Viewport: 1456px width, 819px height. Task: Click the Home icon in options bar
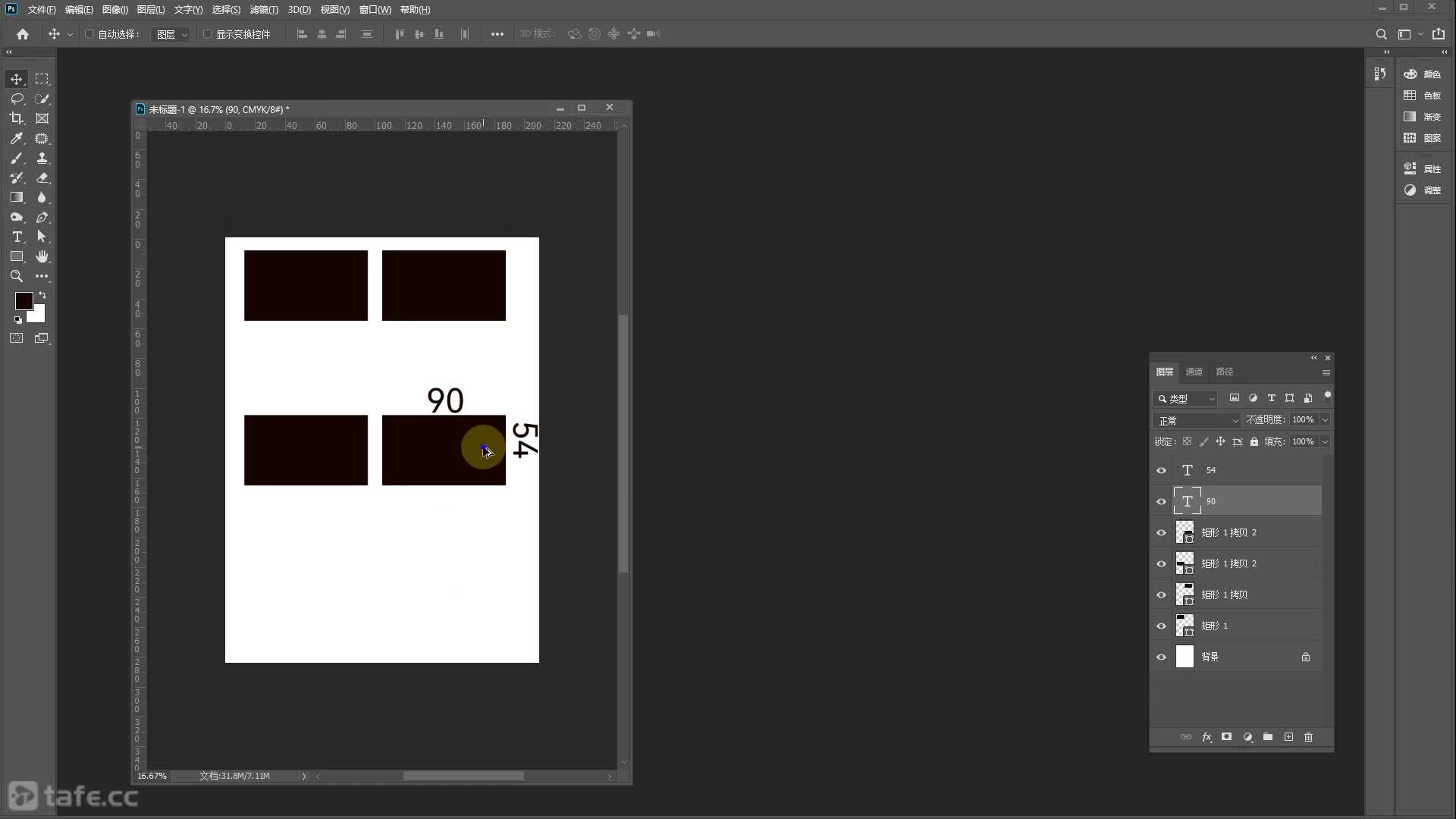click(23, 34)
